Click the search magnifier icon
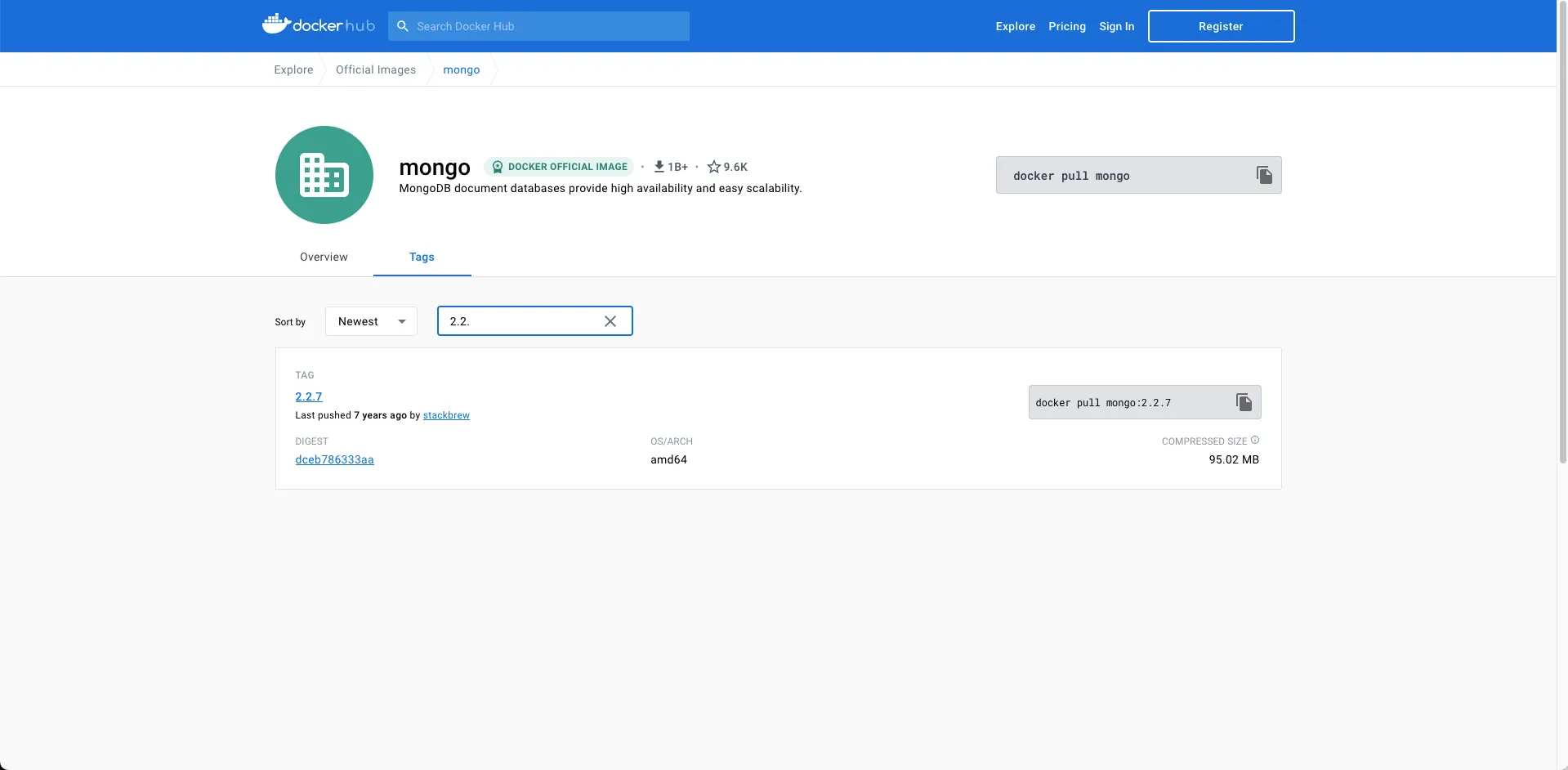The height and width of the screenshot is (770, 1568). [403, 26]
